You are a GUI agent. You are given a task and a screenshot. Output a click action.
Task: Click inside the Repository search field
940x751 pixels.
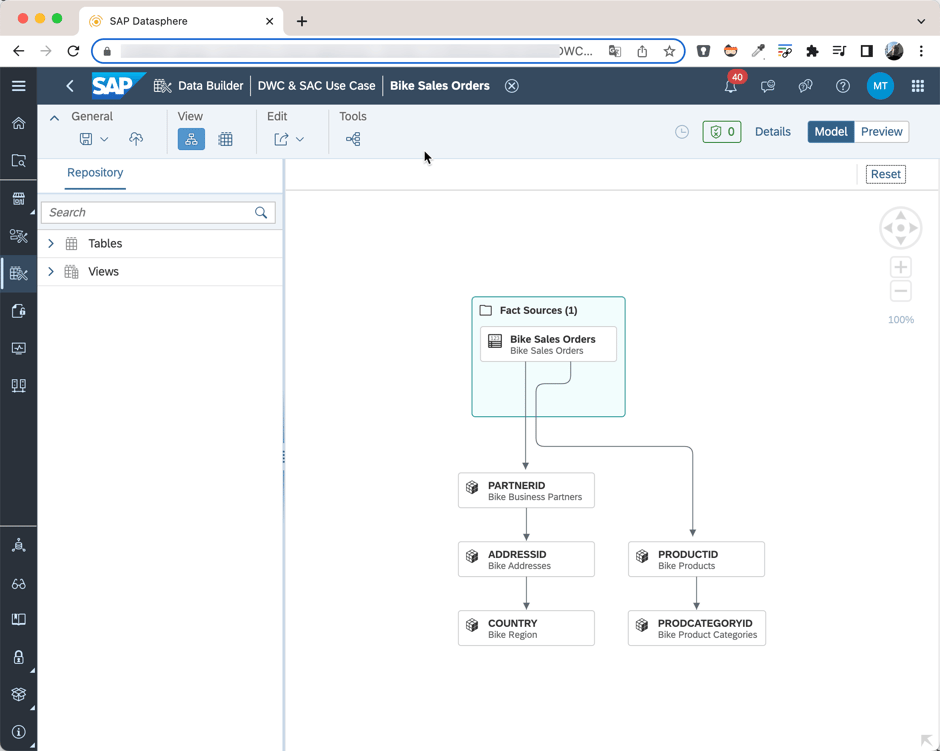(150, 212)
